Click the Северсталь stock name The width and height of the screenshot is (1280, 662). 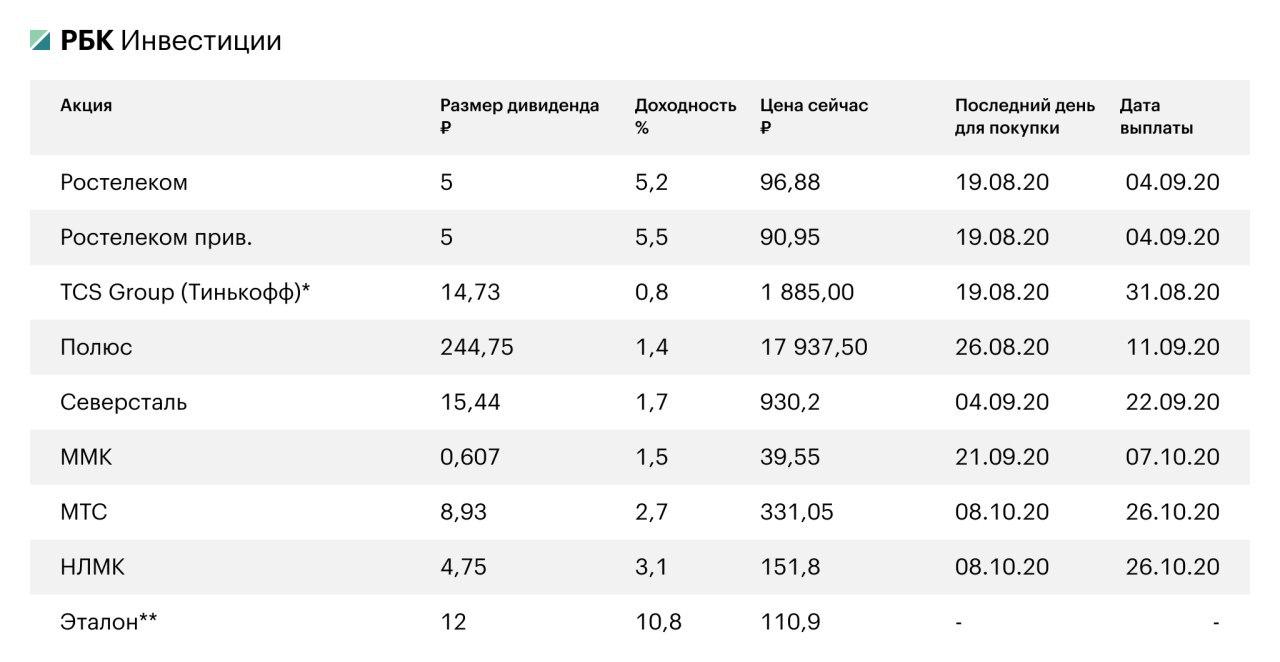[123, 403]
